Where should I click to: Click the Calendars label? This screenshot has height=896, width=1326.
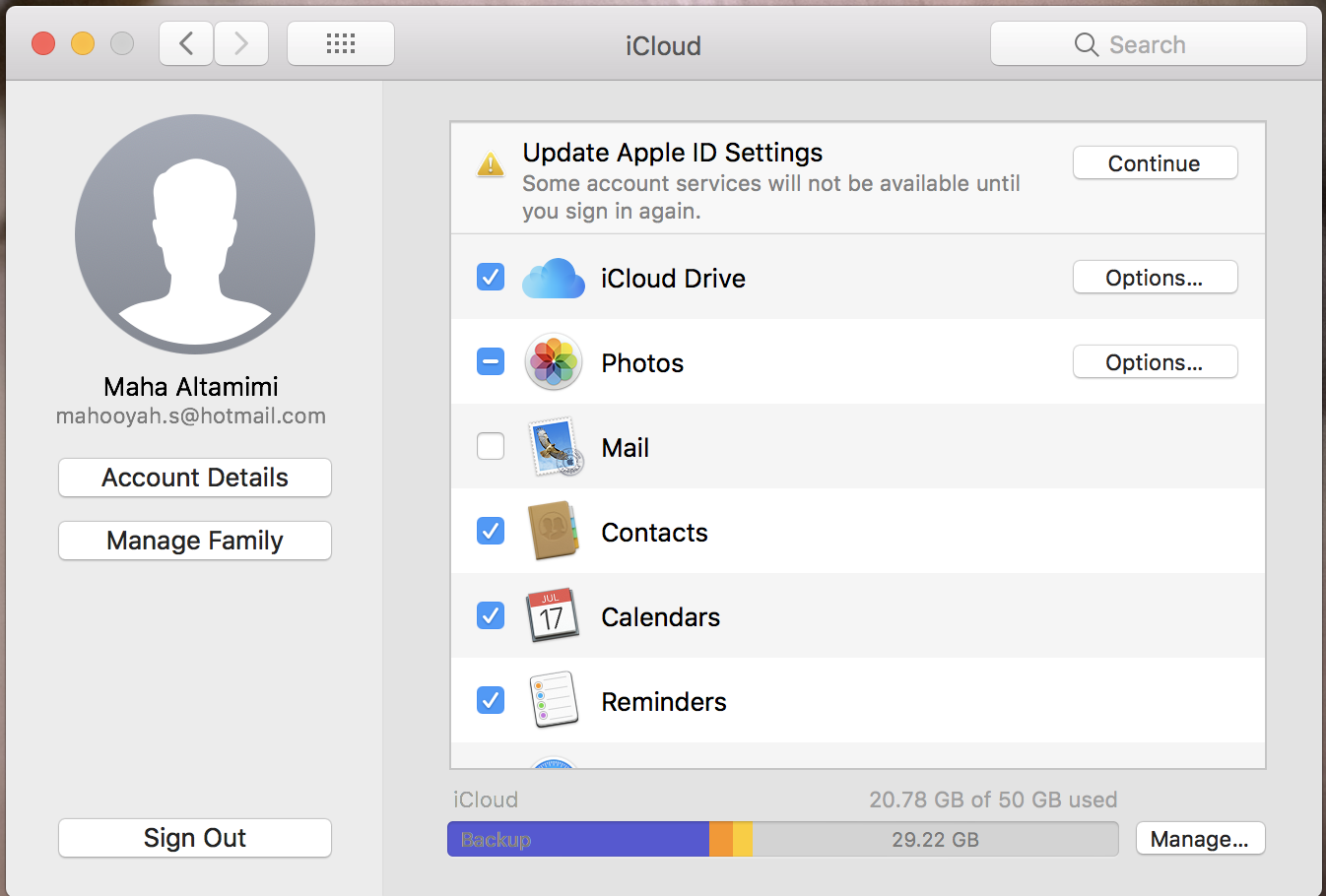(x=660, y=617)
